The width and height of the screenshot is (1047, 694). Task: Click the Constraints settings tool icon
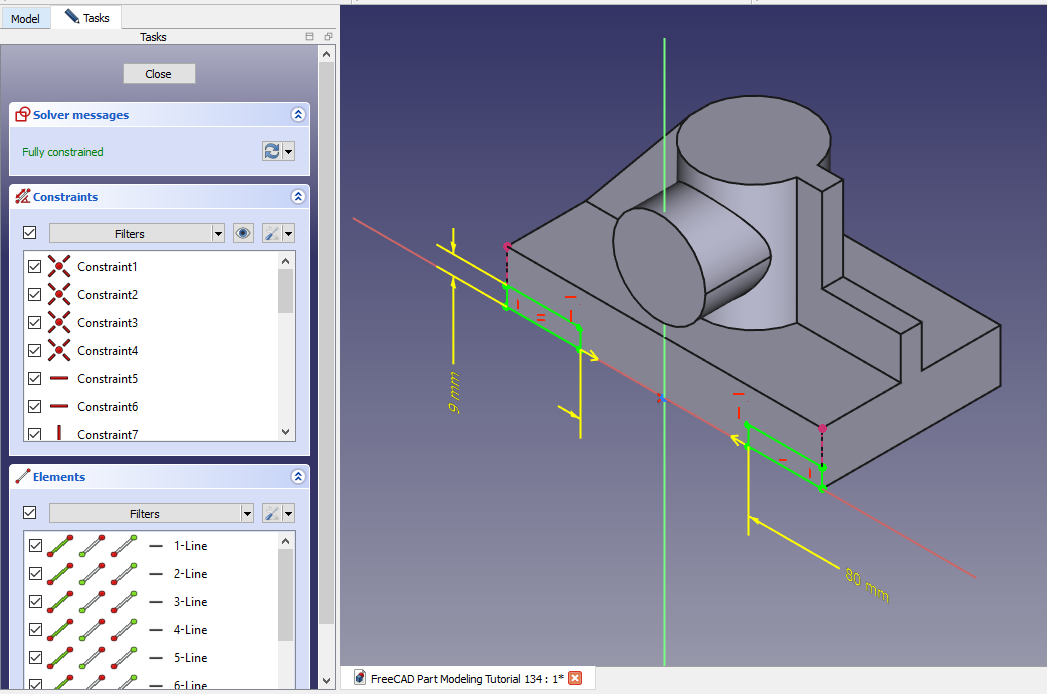point(271,233)
